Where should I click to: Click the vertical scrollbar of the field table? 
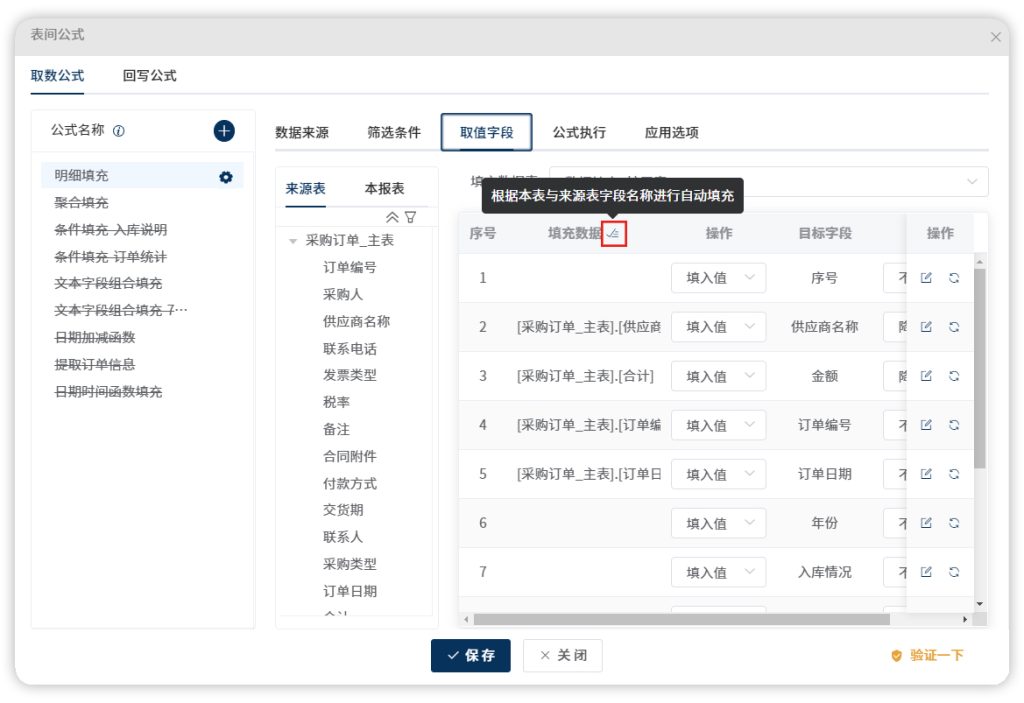click(980, 369)
